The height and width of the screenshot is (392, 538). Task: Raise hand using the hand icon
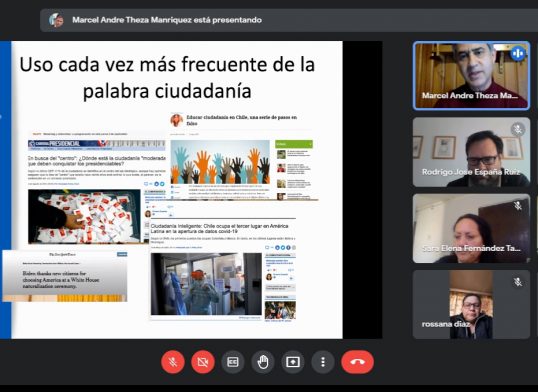pyautogui.click(x=263, y=362)
